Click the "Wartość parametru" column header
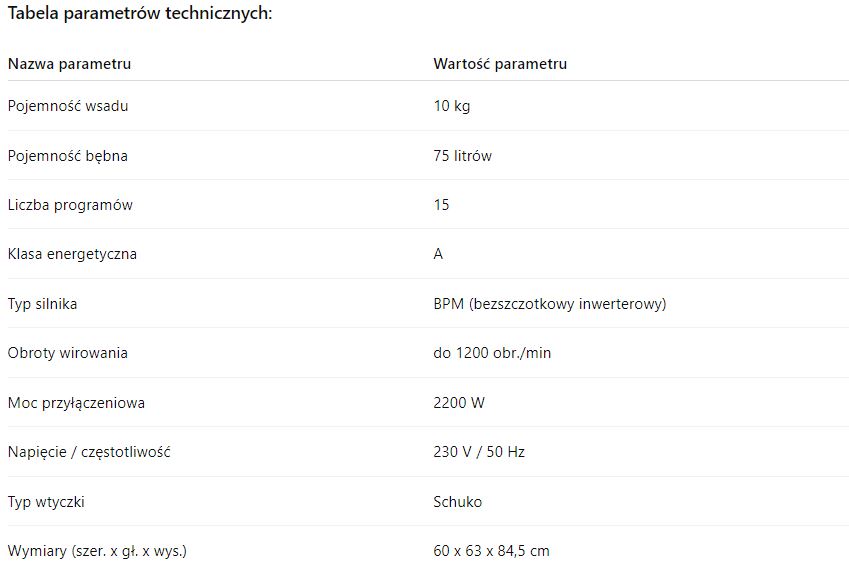Viewport: 849px width, 583px height. click(x=500, y=64)
